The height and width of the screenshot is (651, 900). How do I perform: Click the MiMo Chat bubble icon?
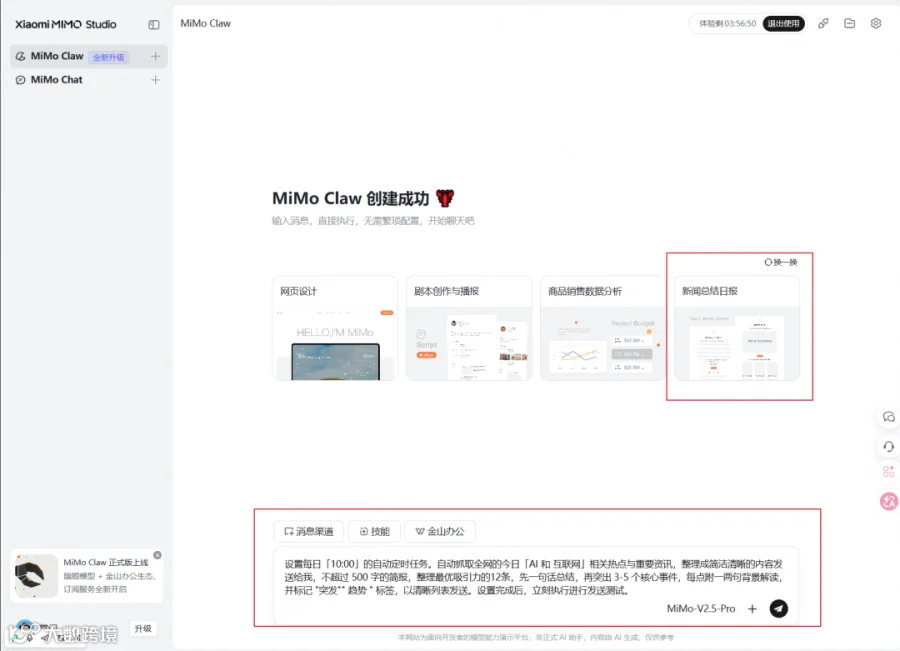point(20,80)
